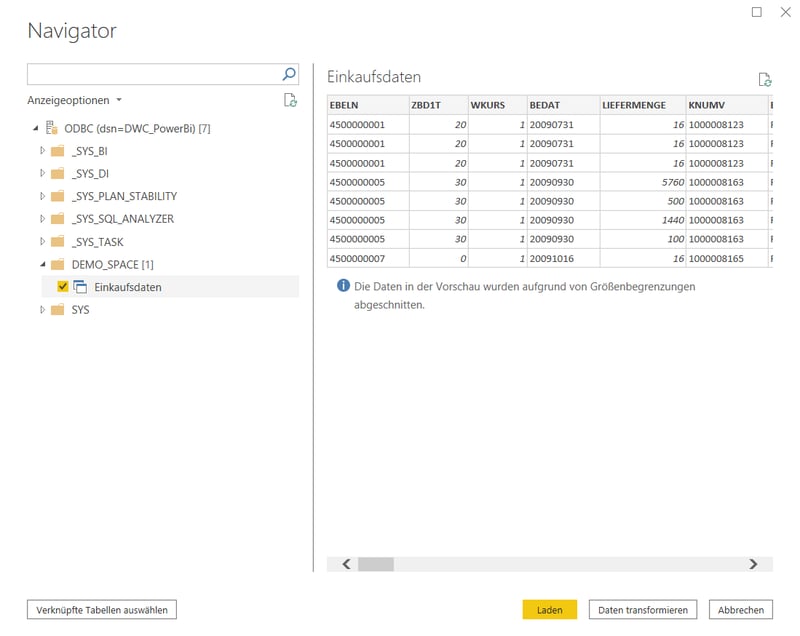Click LIEFERMENGE cell with value 1440
Screen dimensions: 800x636
tap(643, 220)
